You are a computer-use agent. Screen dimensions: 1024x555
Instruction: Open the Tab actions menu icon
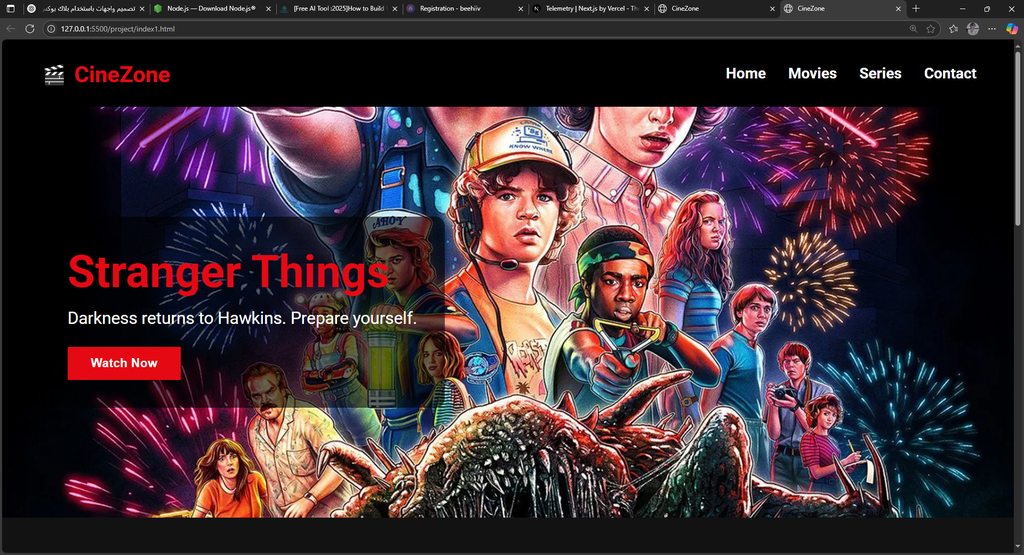point(10,8)
